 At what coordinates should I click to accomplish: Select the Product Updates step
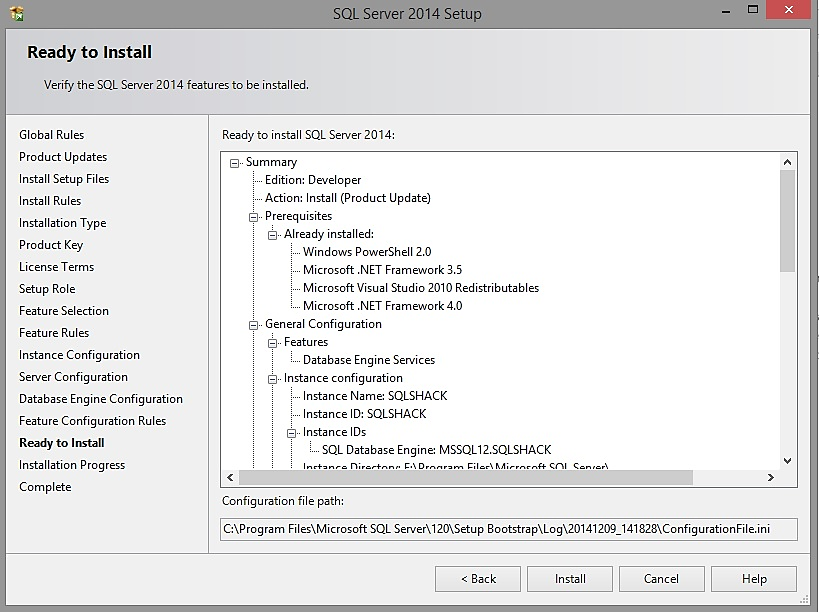[63, 157]
